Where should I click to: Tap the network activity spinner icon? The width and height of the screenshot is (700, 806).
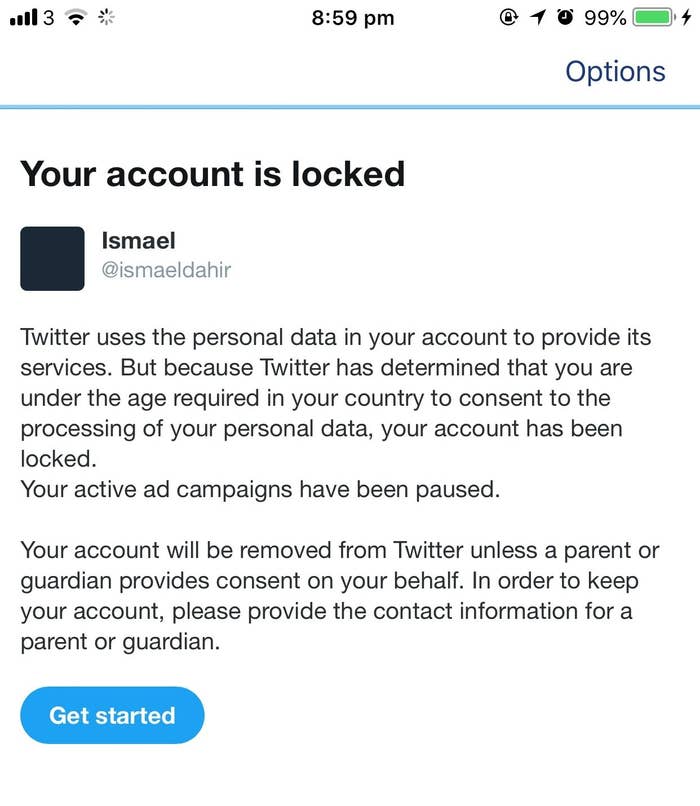coord(106,17)
